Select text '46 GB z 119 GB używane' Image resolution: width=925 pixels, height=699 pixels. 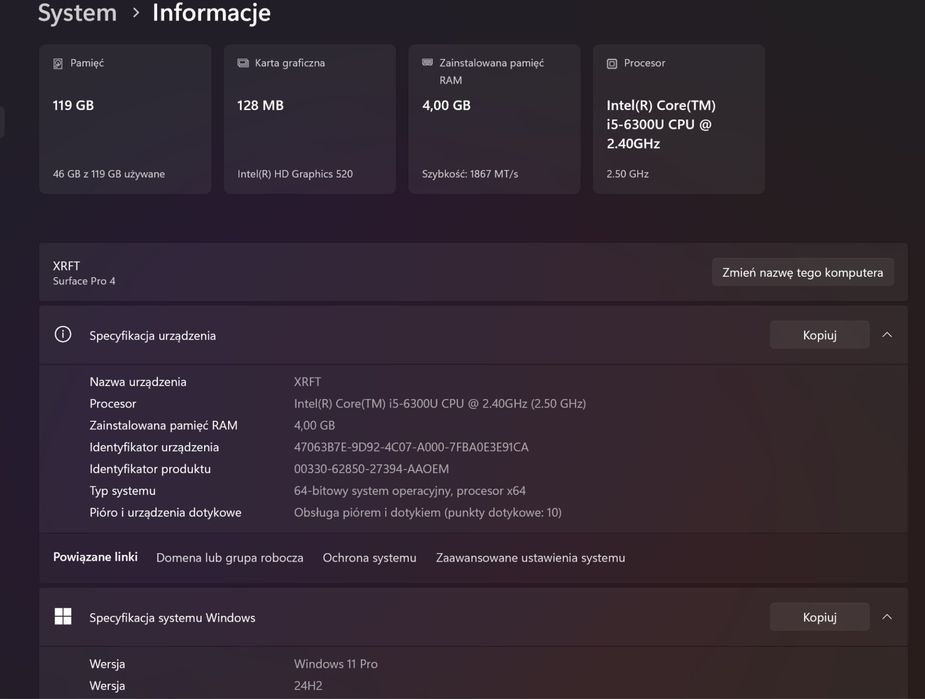pyautogui.click(x=109, y=173)
